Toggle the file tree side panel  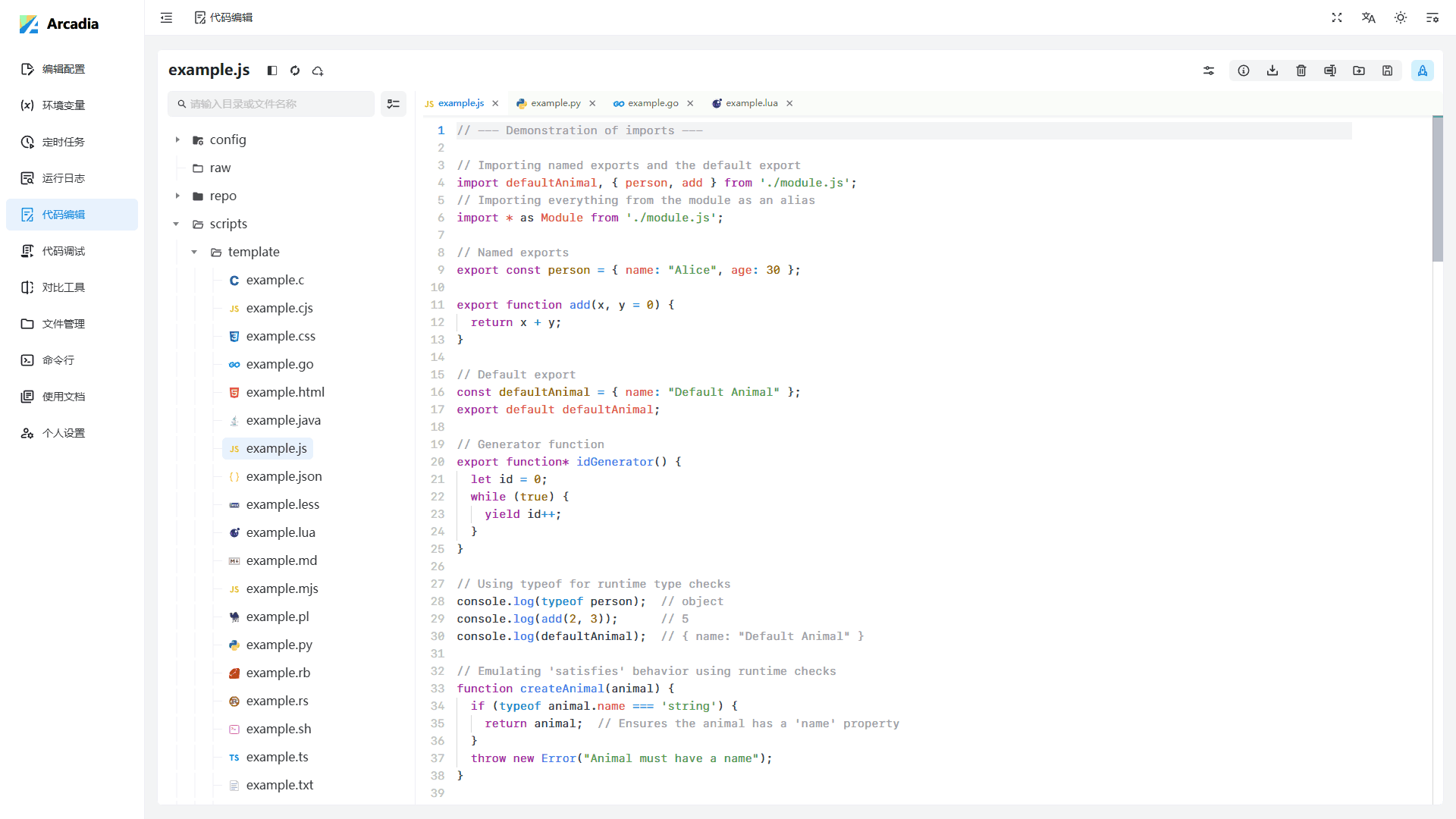pos(272,71)
